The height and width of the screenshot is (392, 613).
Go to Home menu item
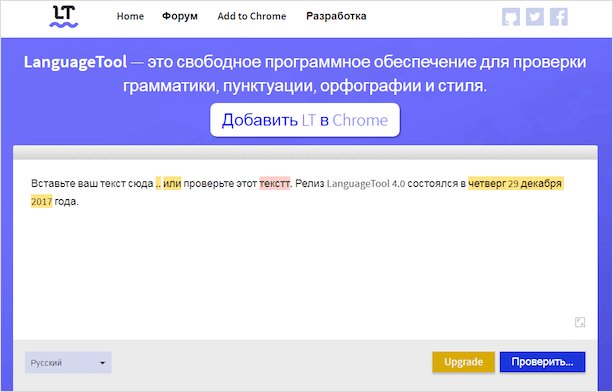click(130, 16)
